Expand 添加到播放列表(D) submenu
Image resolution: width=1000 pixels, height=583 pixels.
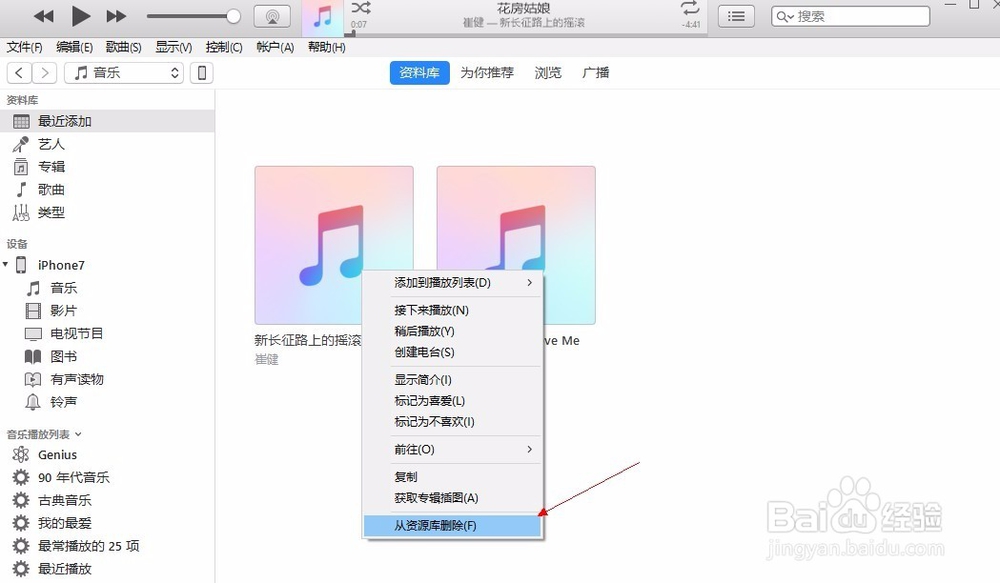point(453,283)
